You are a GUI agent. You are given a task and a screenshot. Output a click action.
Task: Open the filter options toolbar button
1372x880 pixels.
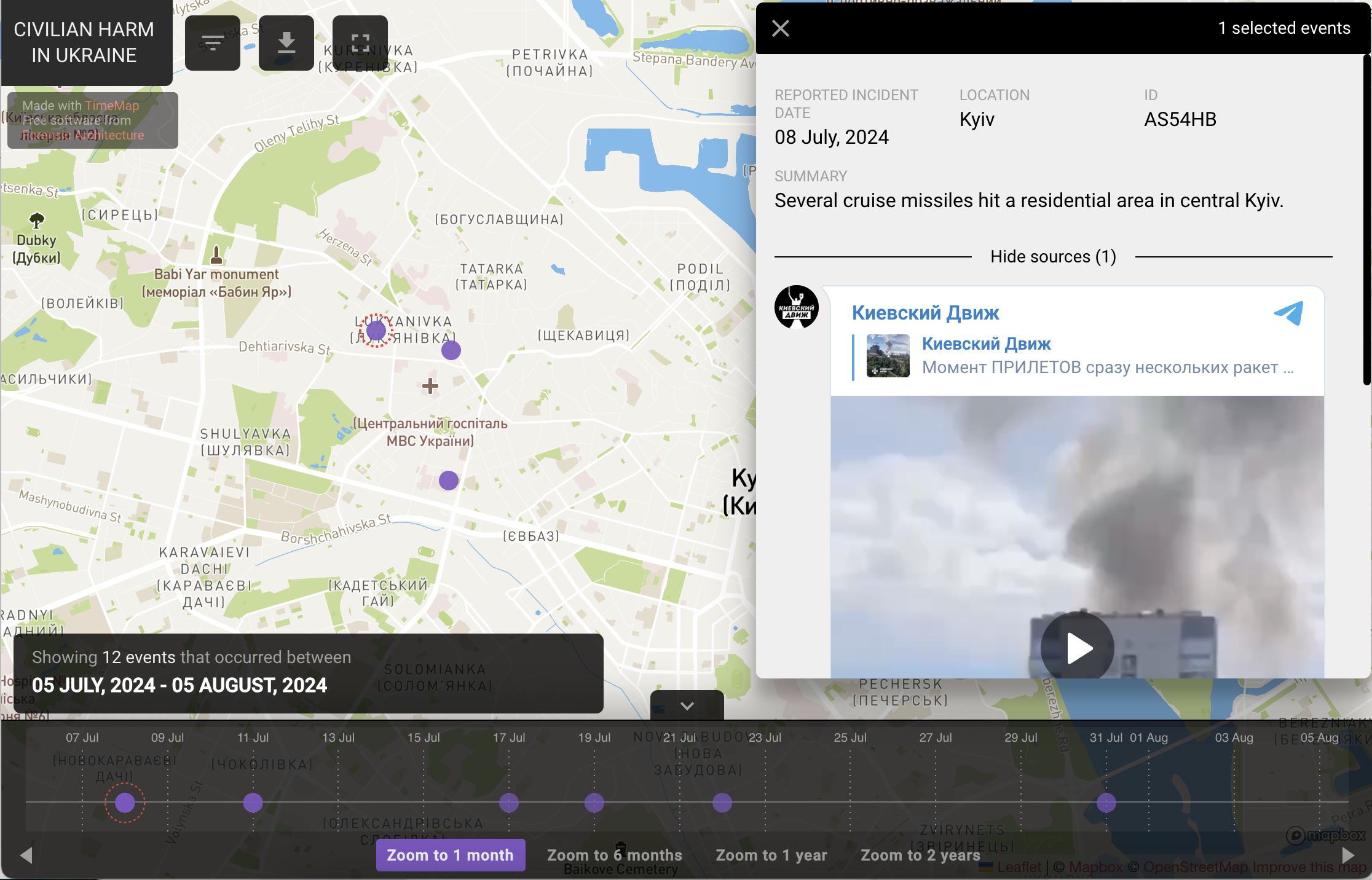(x=212, y=42)
